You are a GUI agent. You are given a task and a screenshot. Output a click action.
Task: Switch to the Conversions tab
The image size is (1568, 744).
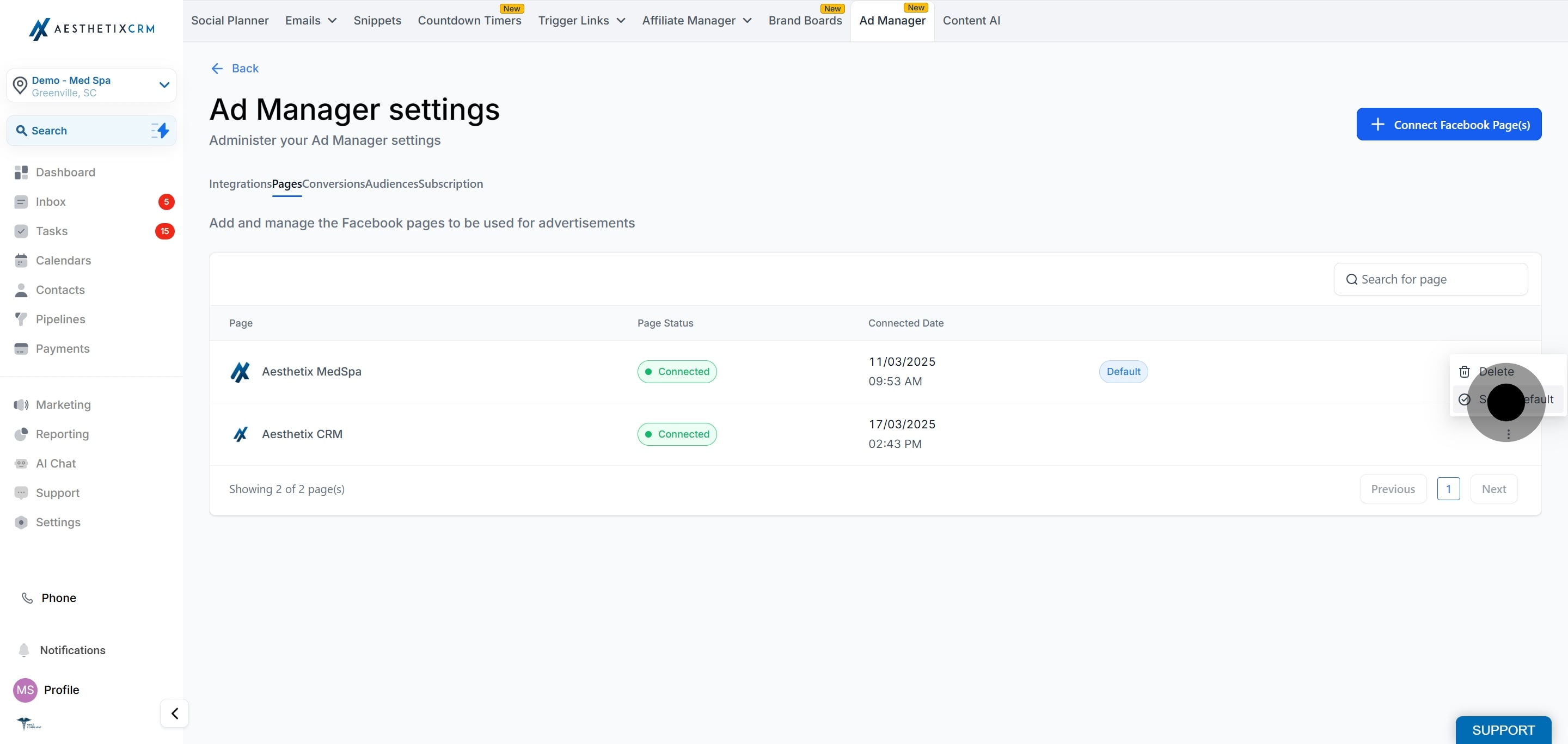pyautogui.click(x=333, y=184)
